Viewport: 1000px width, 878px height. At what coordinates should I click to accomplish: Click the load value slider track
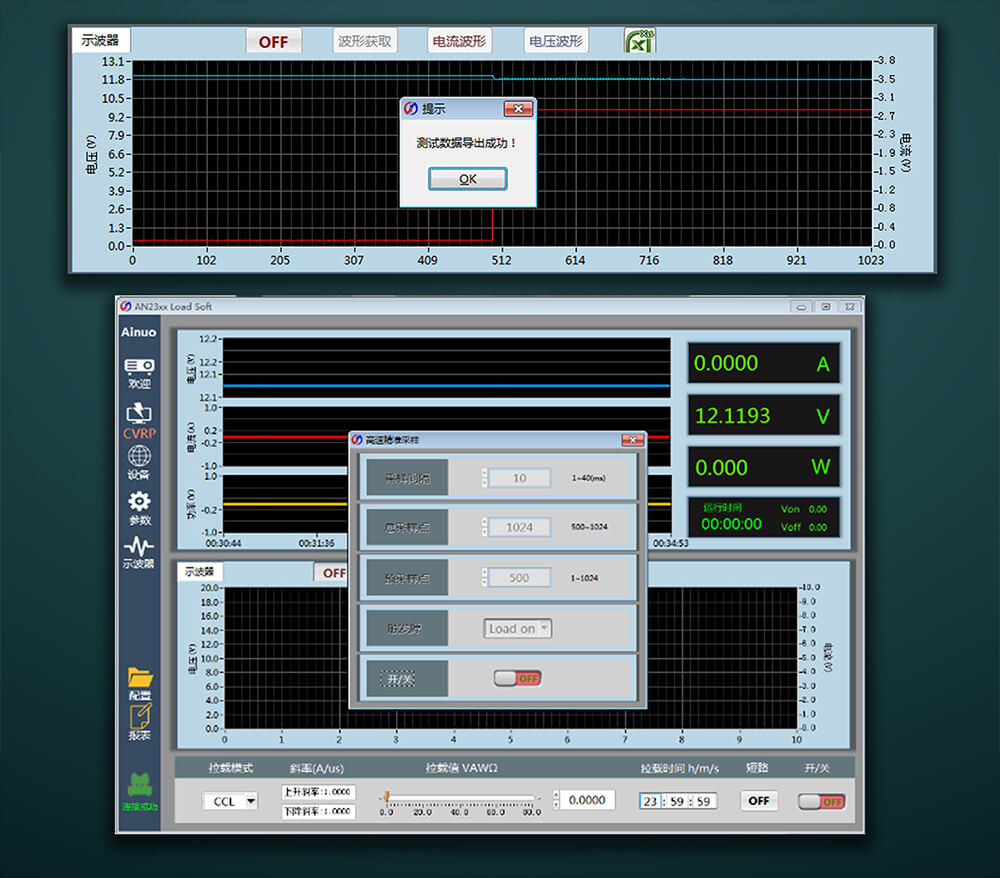click(460, 798)
